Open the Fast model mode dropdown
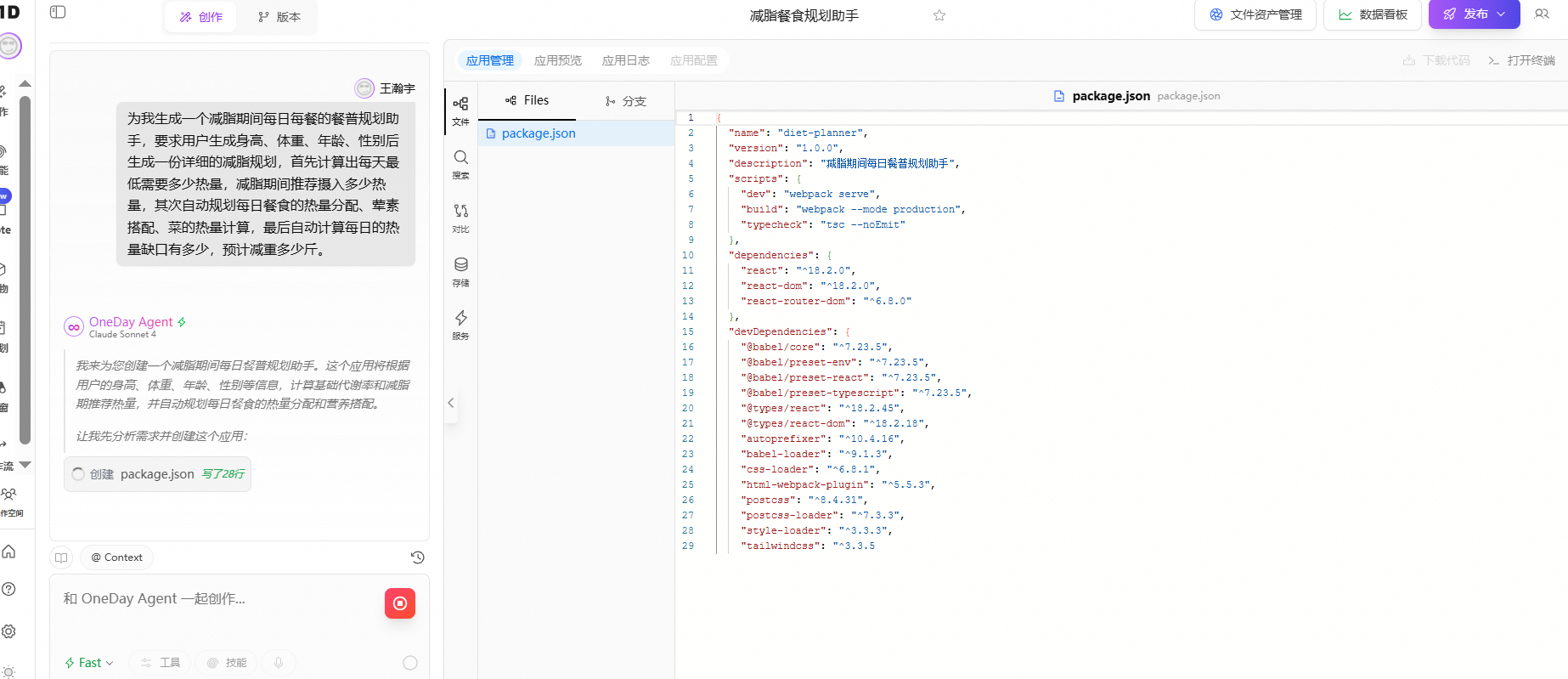 coord(89,663)
